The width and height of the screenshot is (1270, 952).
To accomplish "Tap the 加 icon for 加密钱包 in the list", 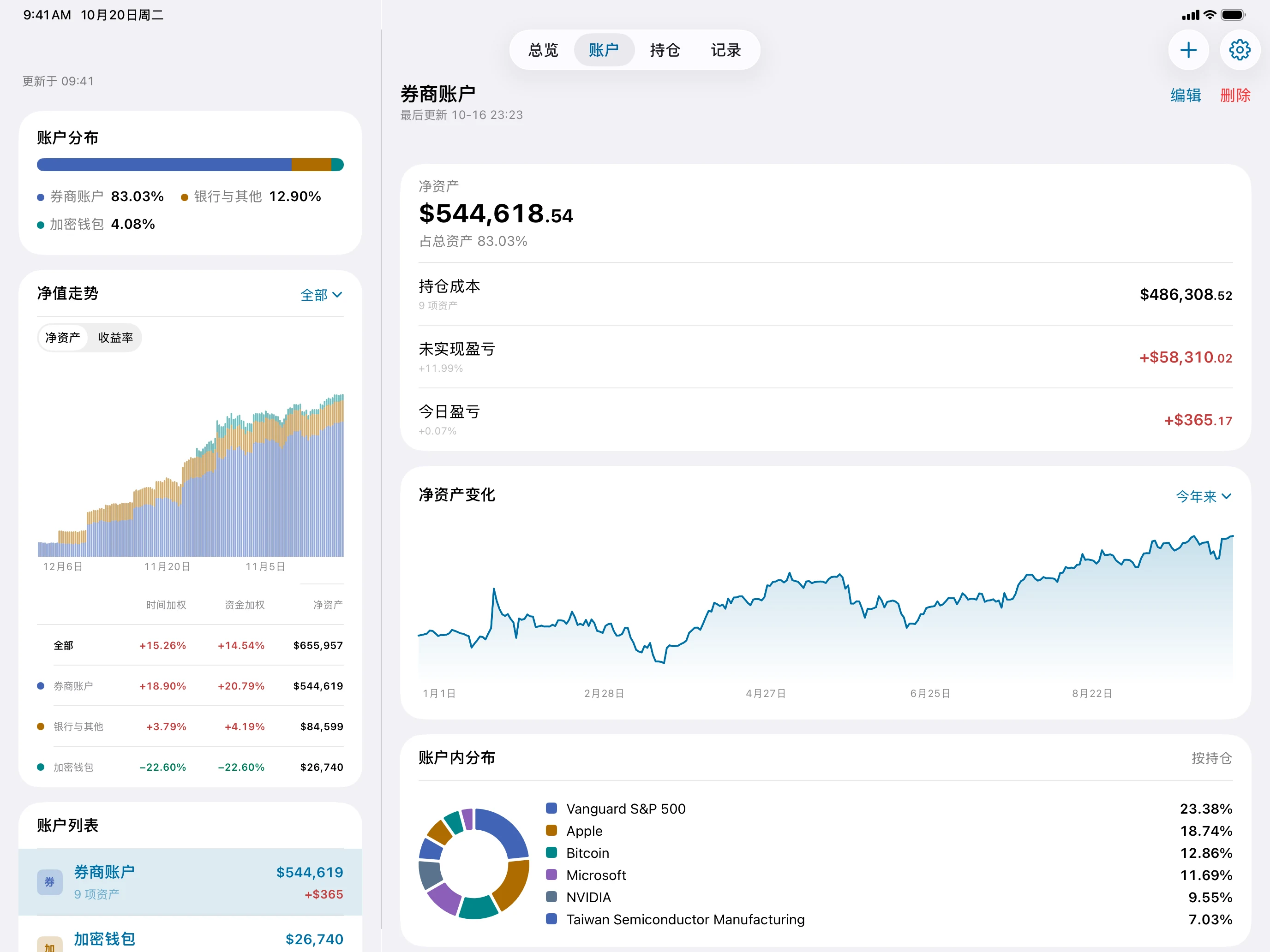I will (50, 945).
